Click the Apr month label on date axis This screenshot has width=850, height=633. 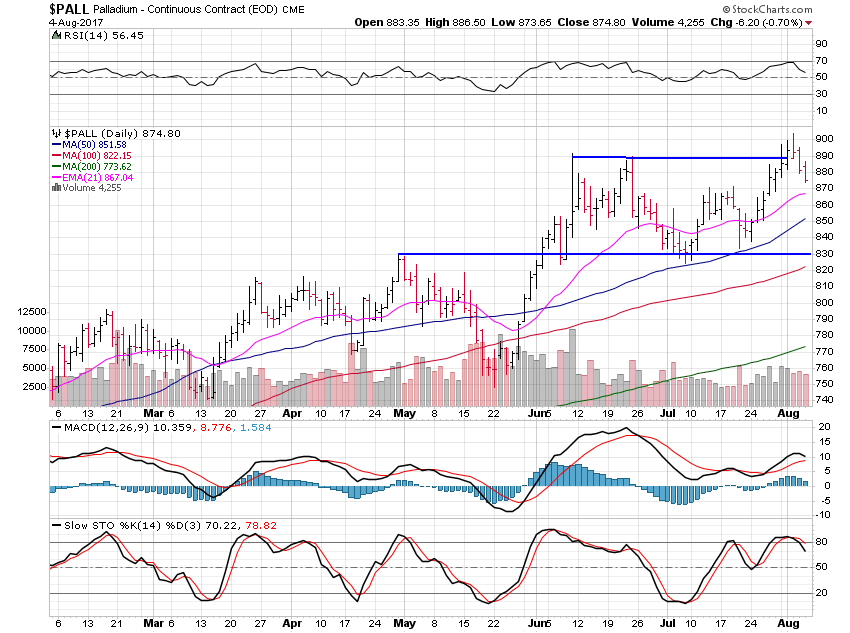[293, 412]
